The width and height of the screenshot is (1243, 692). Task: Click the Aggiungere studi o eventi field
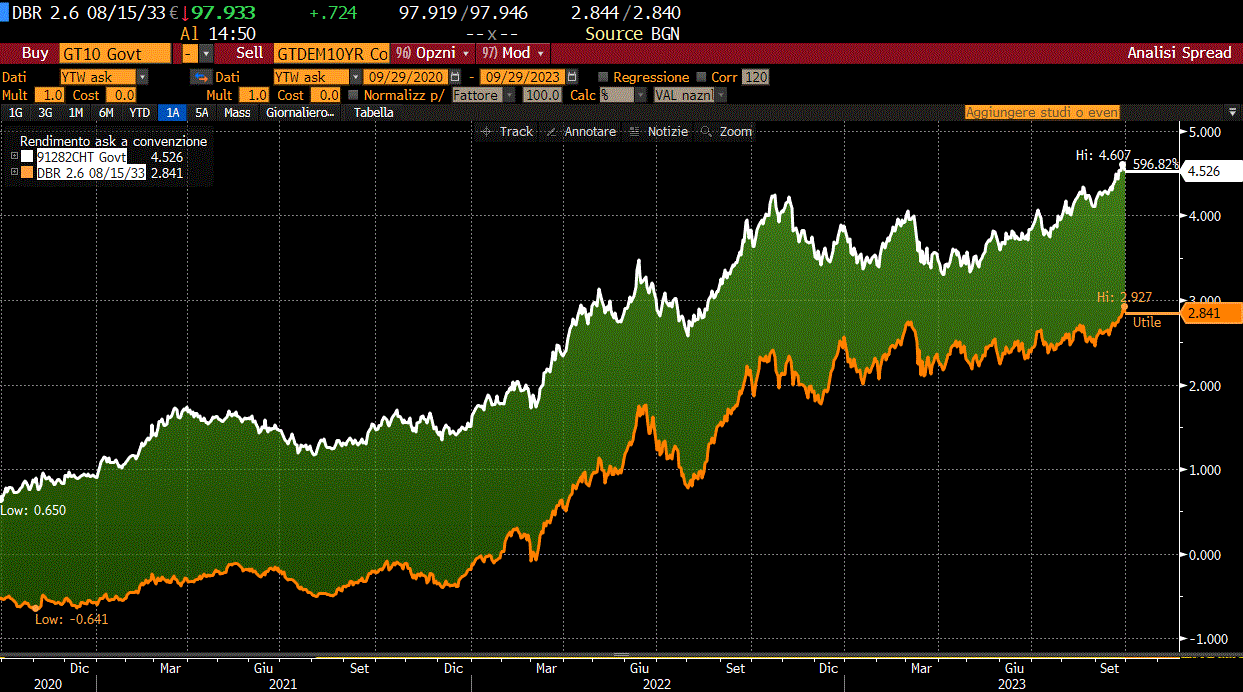point(1042,113)
